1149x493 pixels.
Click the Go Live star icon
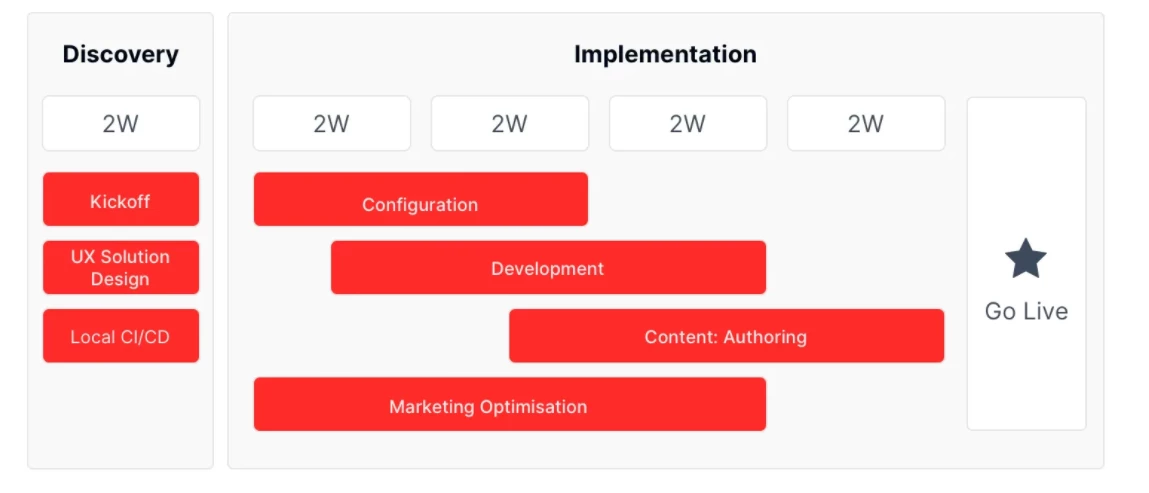tap(1025, 259)
